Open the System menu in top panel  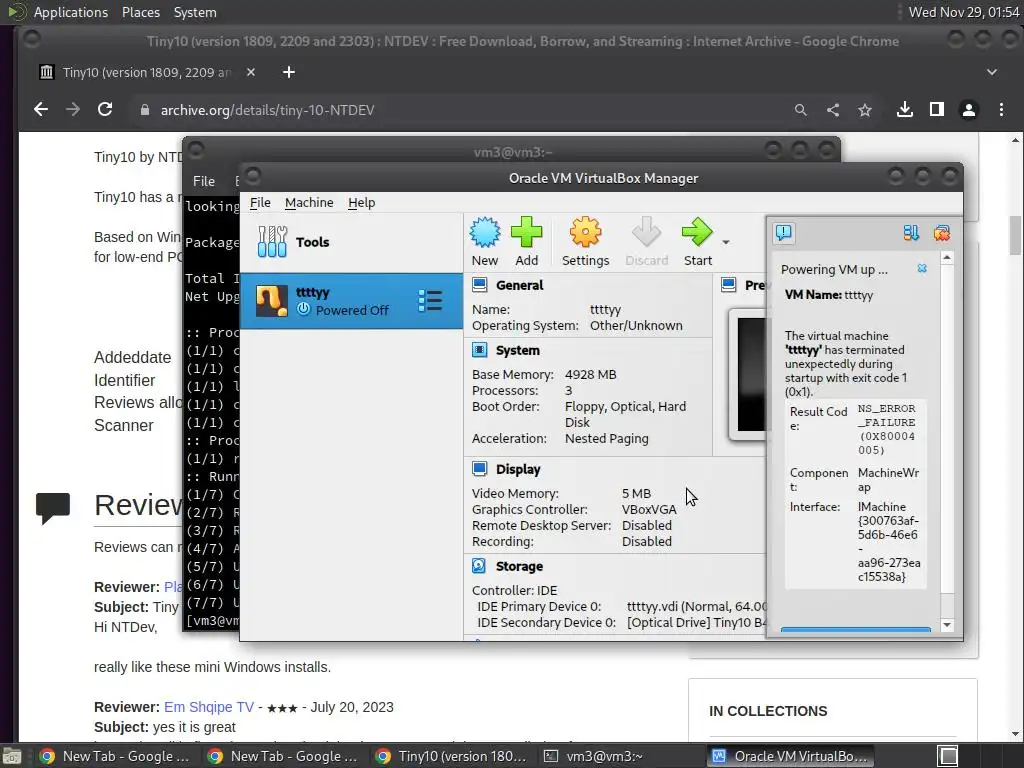(x=195, y=12)
